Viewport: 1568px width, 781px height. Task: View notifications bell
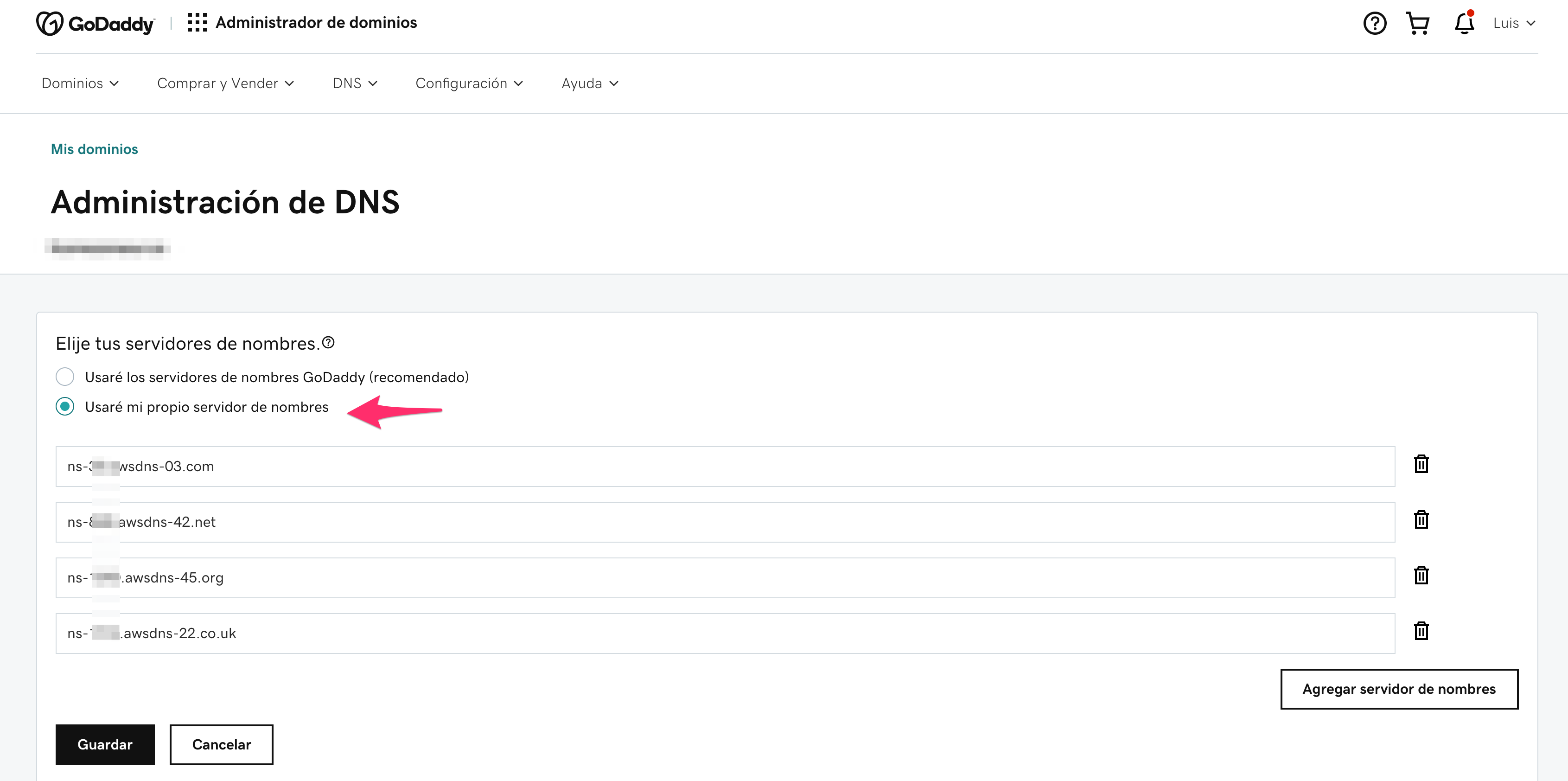pos(1464,23)
